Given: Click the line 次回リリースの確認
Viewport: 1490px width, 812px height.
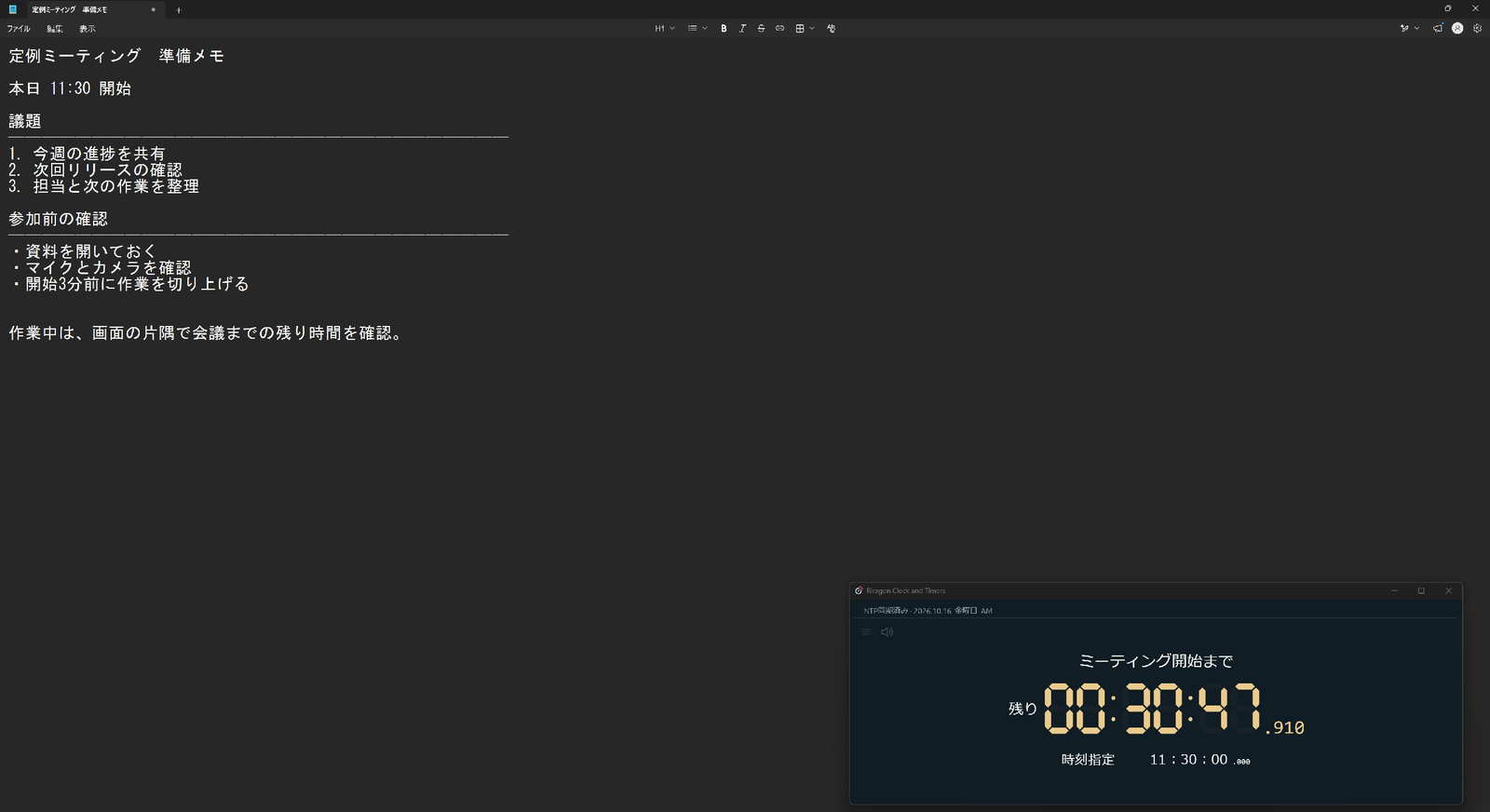Looking at the screenshot, I should point(108,169).
